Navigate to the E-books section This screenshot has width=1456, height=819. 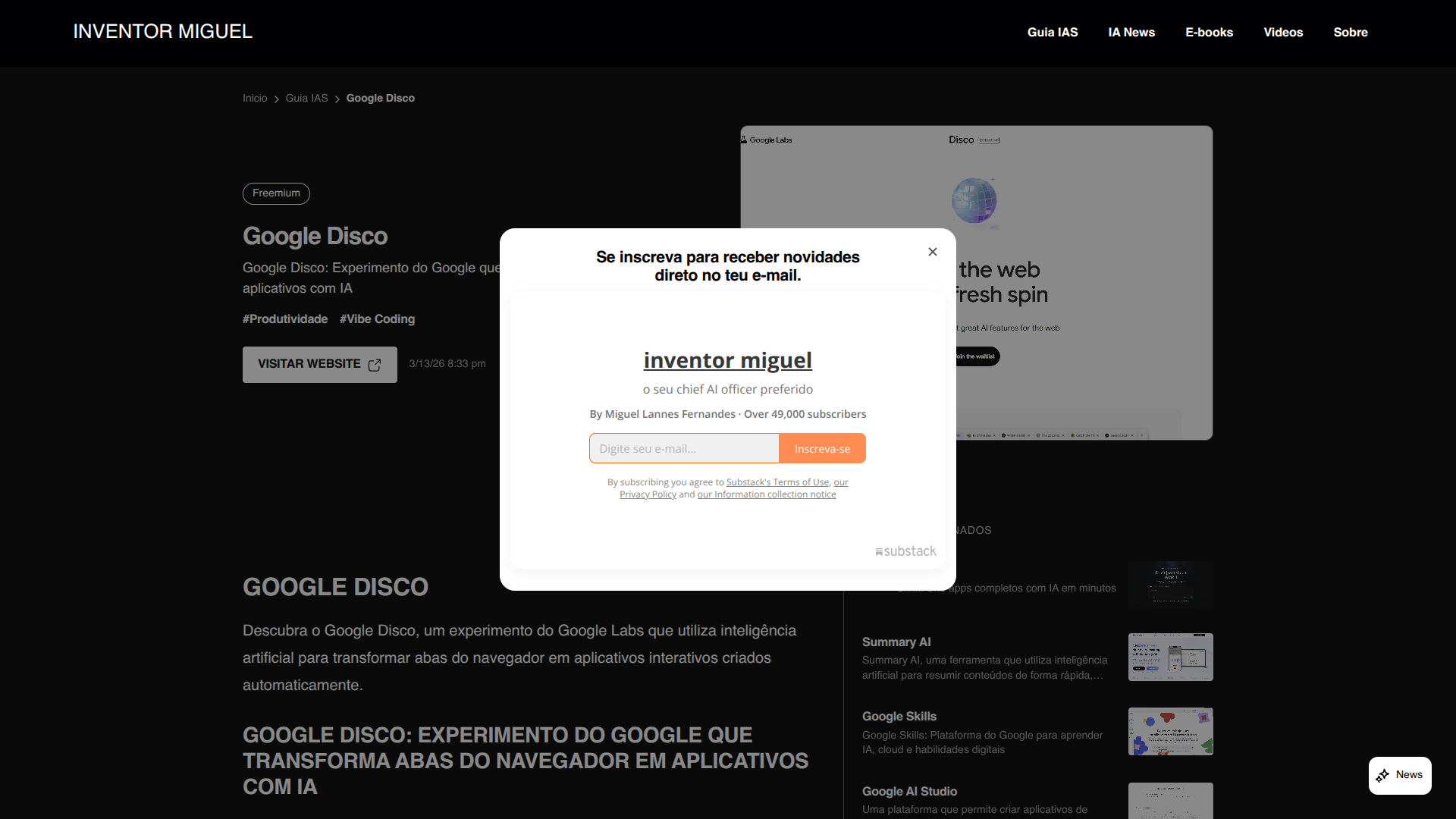[x=1209, y=32]
